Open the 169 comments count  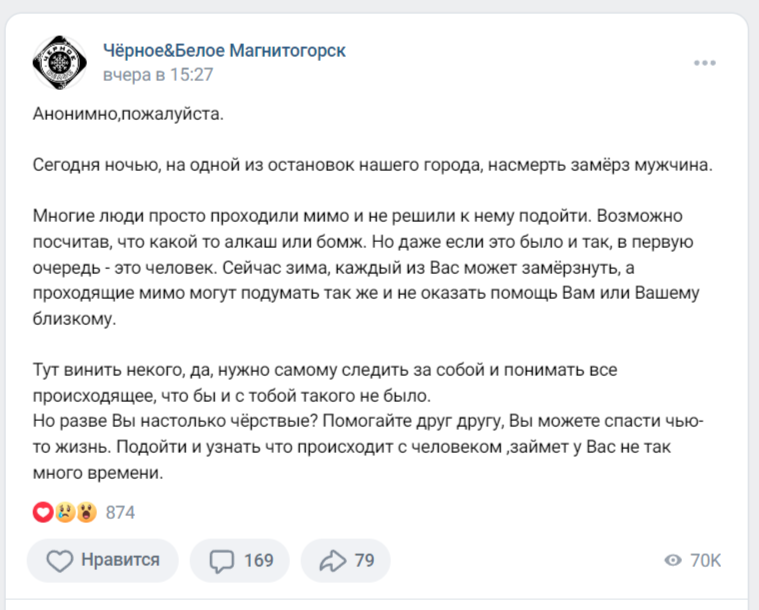click(x=258, y=561)
